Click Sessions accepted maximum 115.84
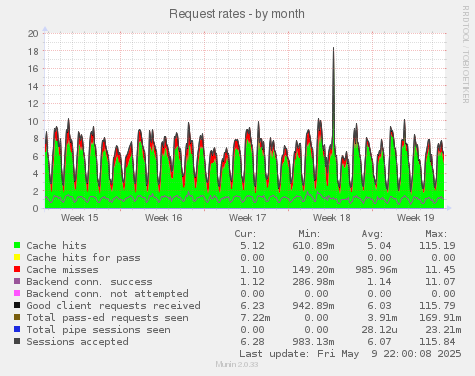Image resolution: width=475 pixels, height=376 pixels. tap(437, 342)
